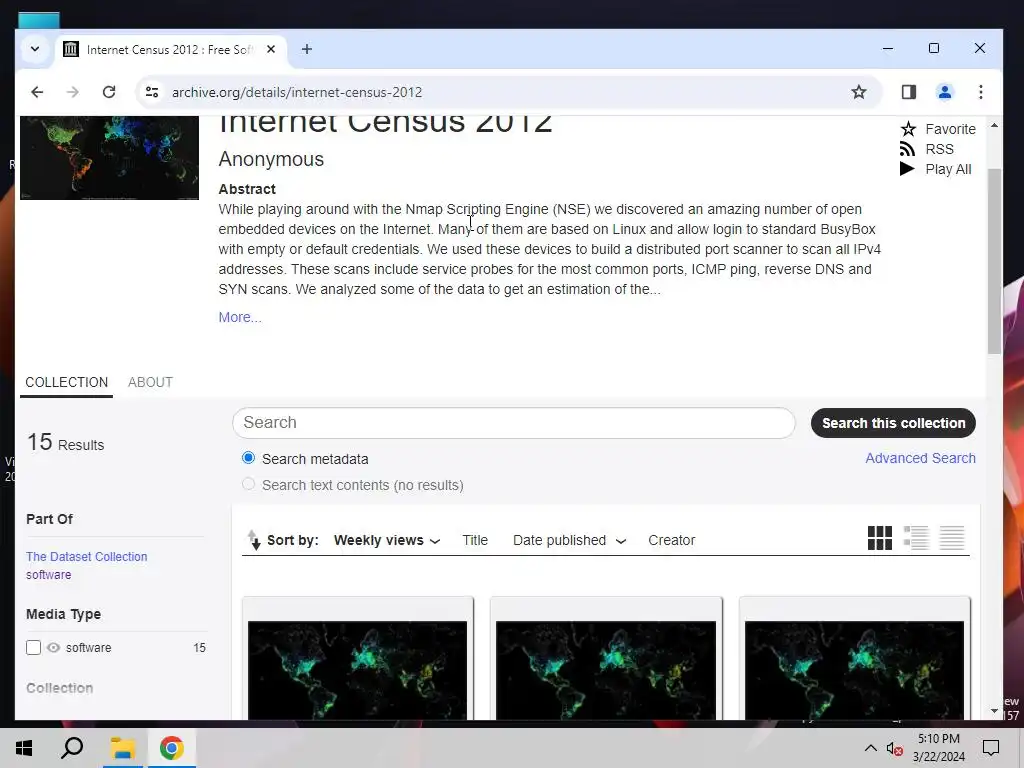The image size is (1024, 768).
Task: Click the 15 Results count text
Action: (x=65, y=443)
